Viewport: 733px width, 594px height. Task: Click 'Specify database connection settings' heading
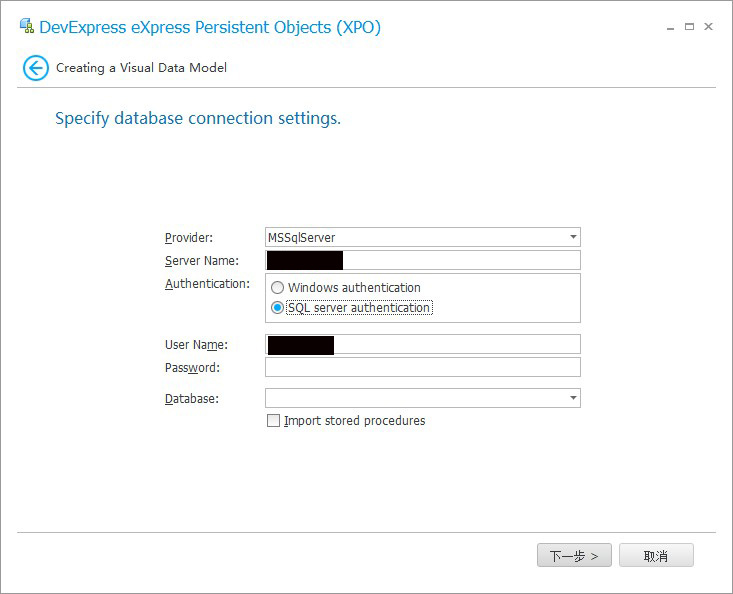point(198,119)
